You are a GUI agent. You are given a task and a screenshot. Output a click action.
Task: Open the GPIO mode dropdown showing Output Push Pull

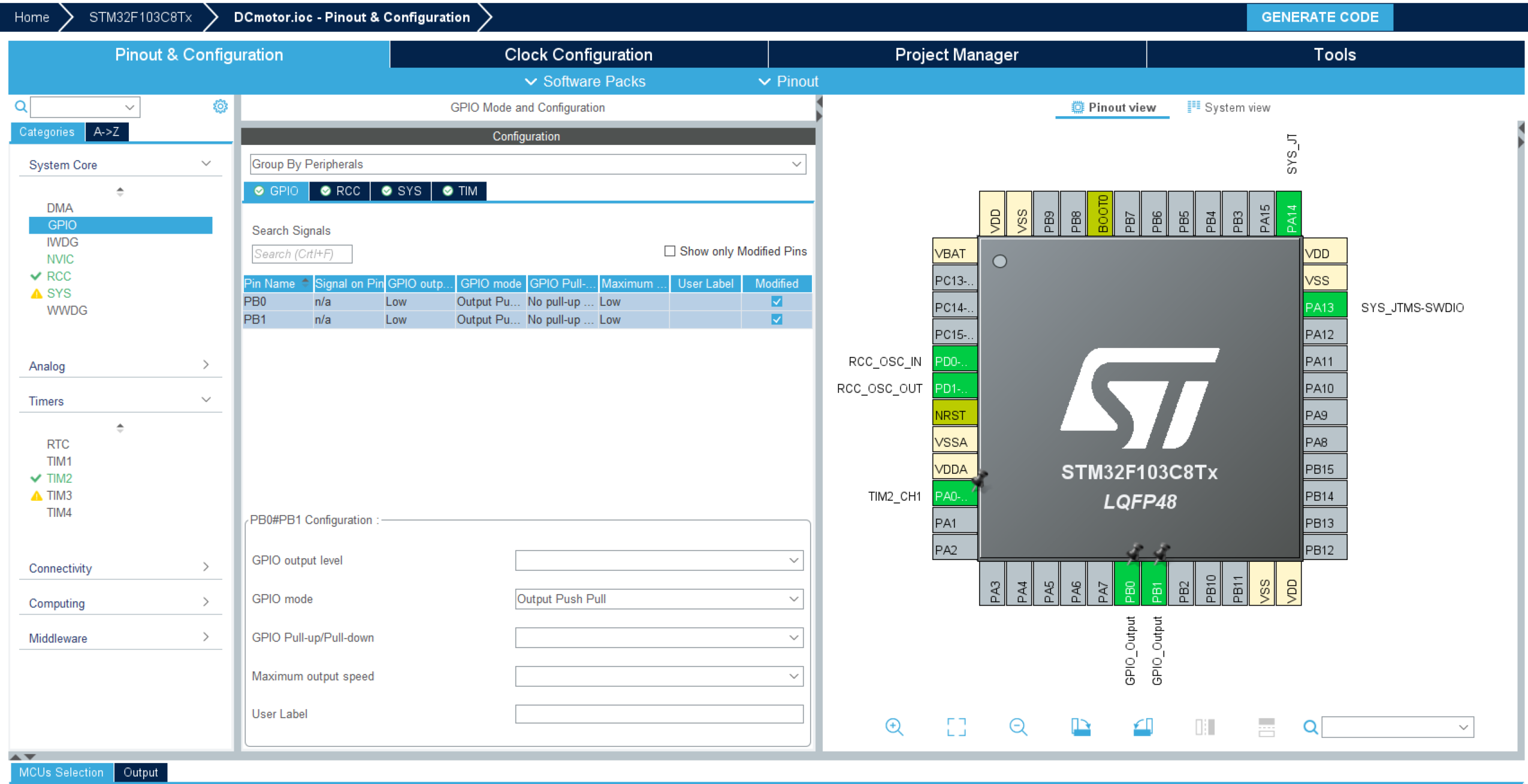click(795, 598)
